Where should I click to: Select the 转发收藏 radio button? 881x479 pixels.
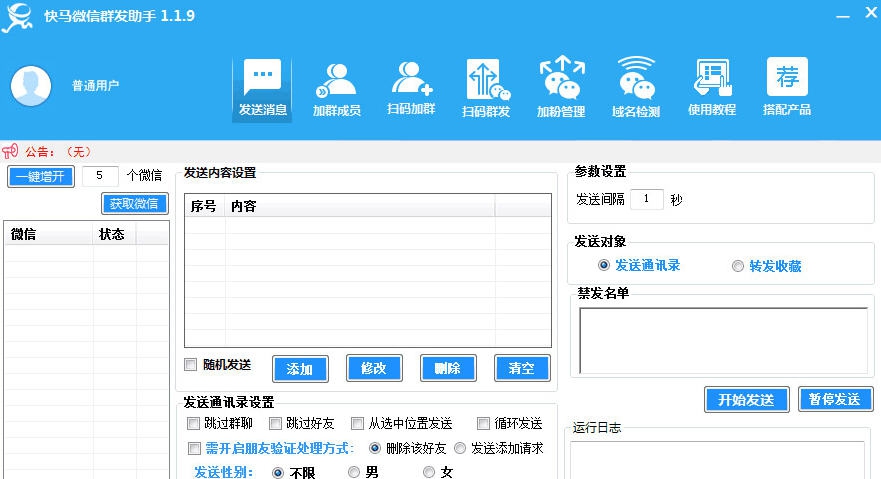click(x=738, y=266)
